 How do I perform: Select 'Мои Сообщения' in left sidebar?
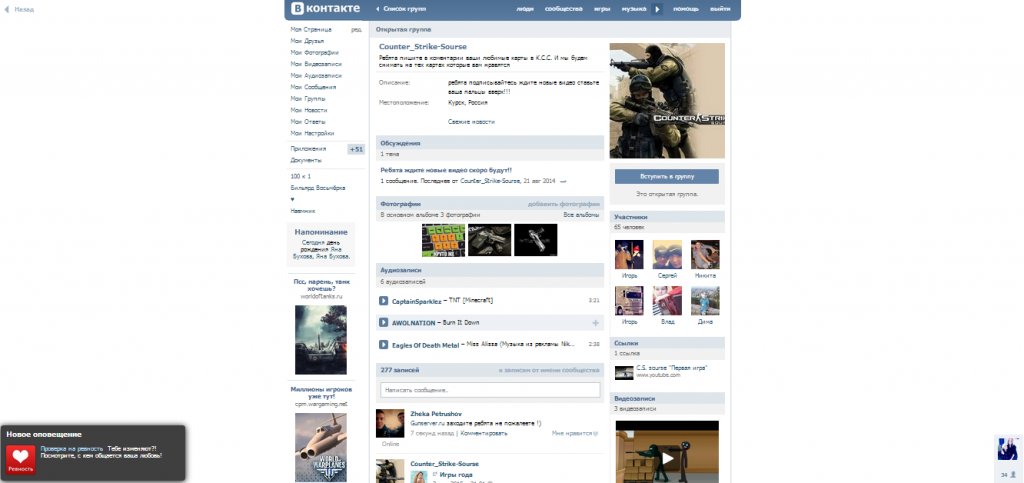(x=314, y=87)
